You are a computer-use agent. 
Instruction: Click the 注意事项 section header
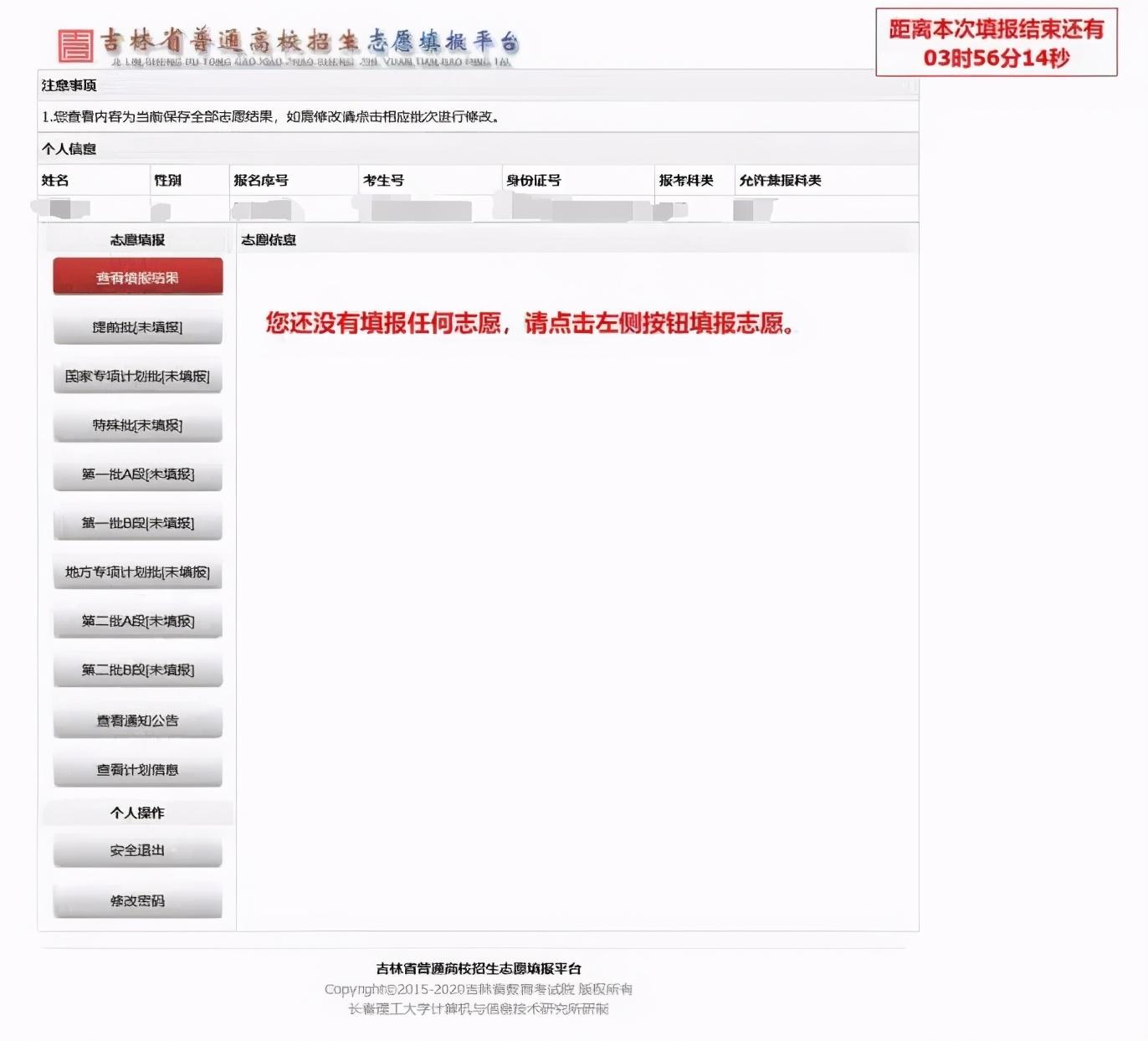(x=69, y=85)
